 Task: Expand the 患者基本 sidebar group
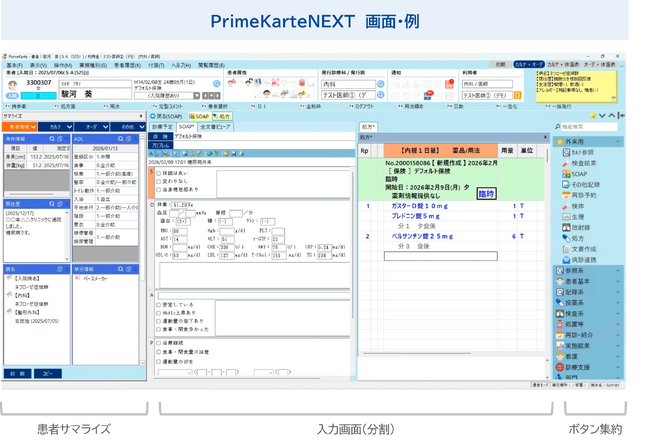[x=618, y=281]
